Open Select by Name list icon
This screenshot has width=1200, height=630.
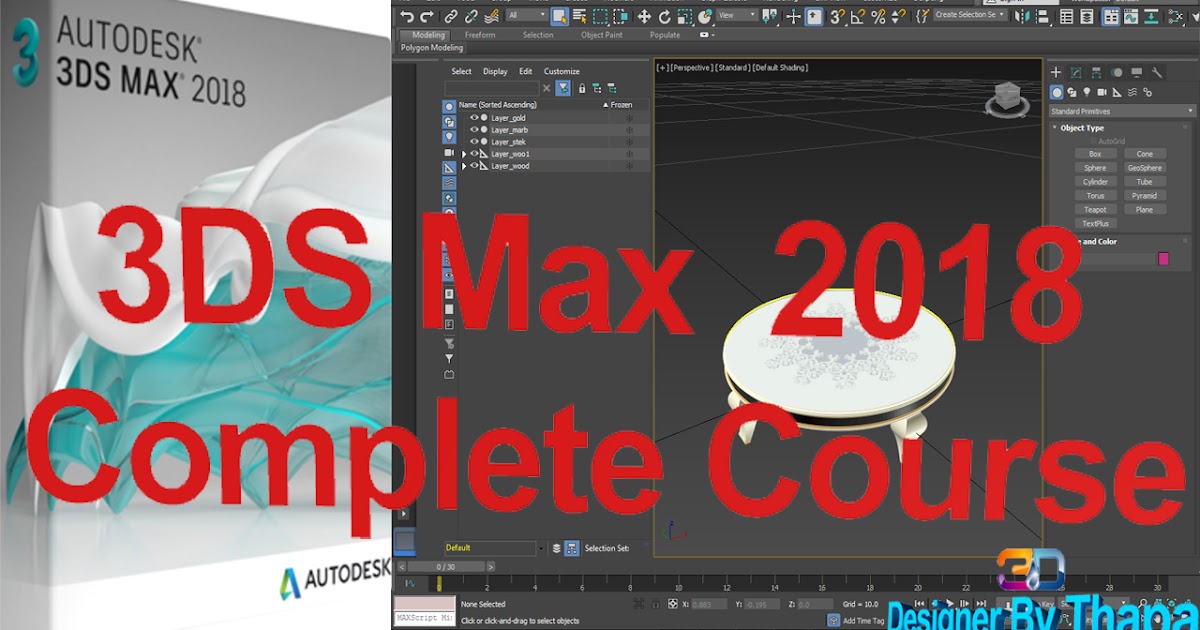coord(580,16)
